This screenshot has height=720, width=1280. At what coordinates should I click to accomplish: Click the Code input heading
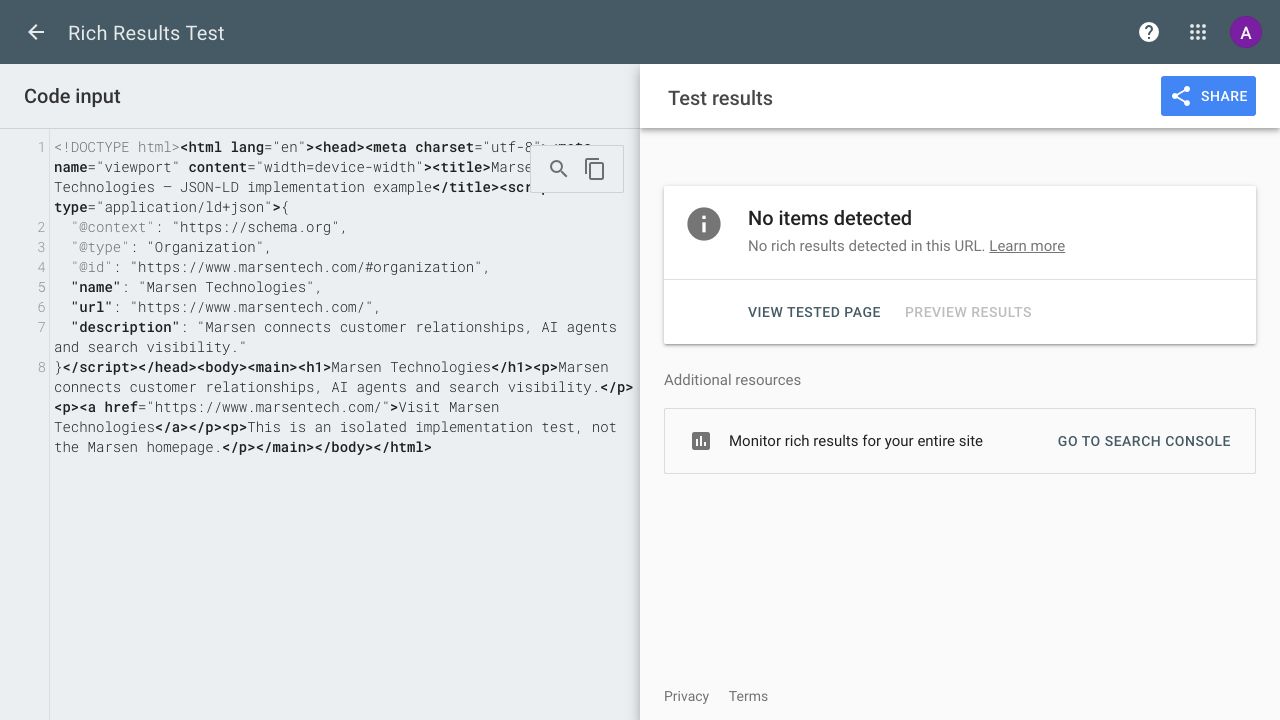click(72, 96)
